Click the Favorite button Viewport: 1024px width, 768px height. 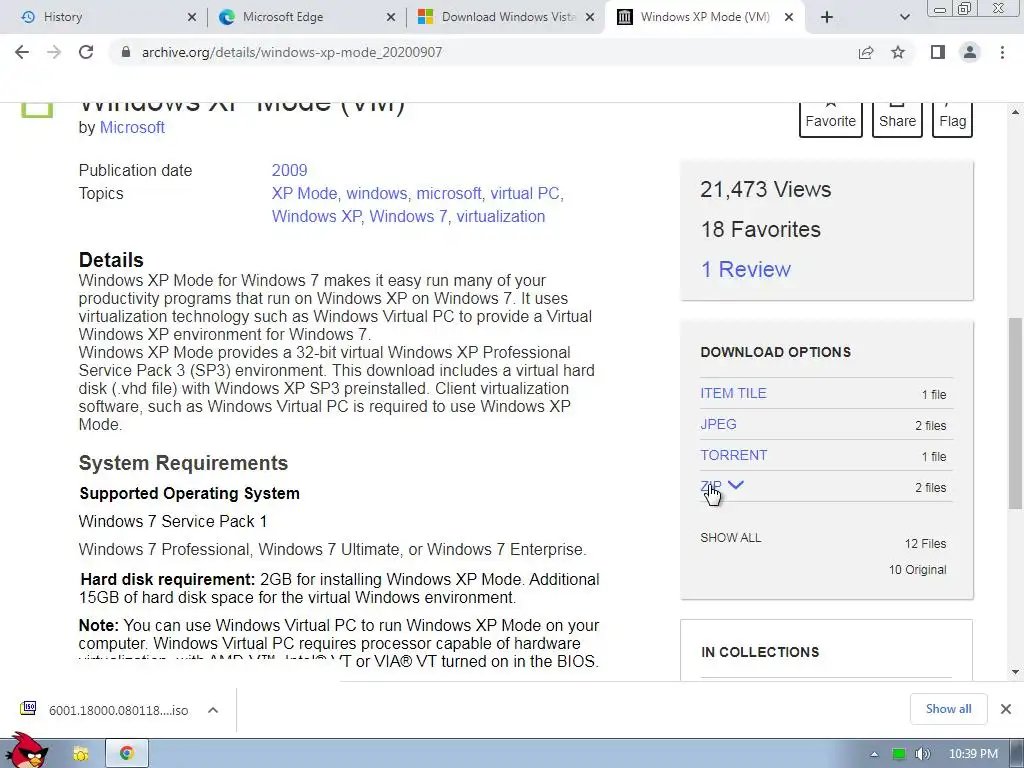click(x=831, y=118)
